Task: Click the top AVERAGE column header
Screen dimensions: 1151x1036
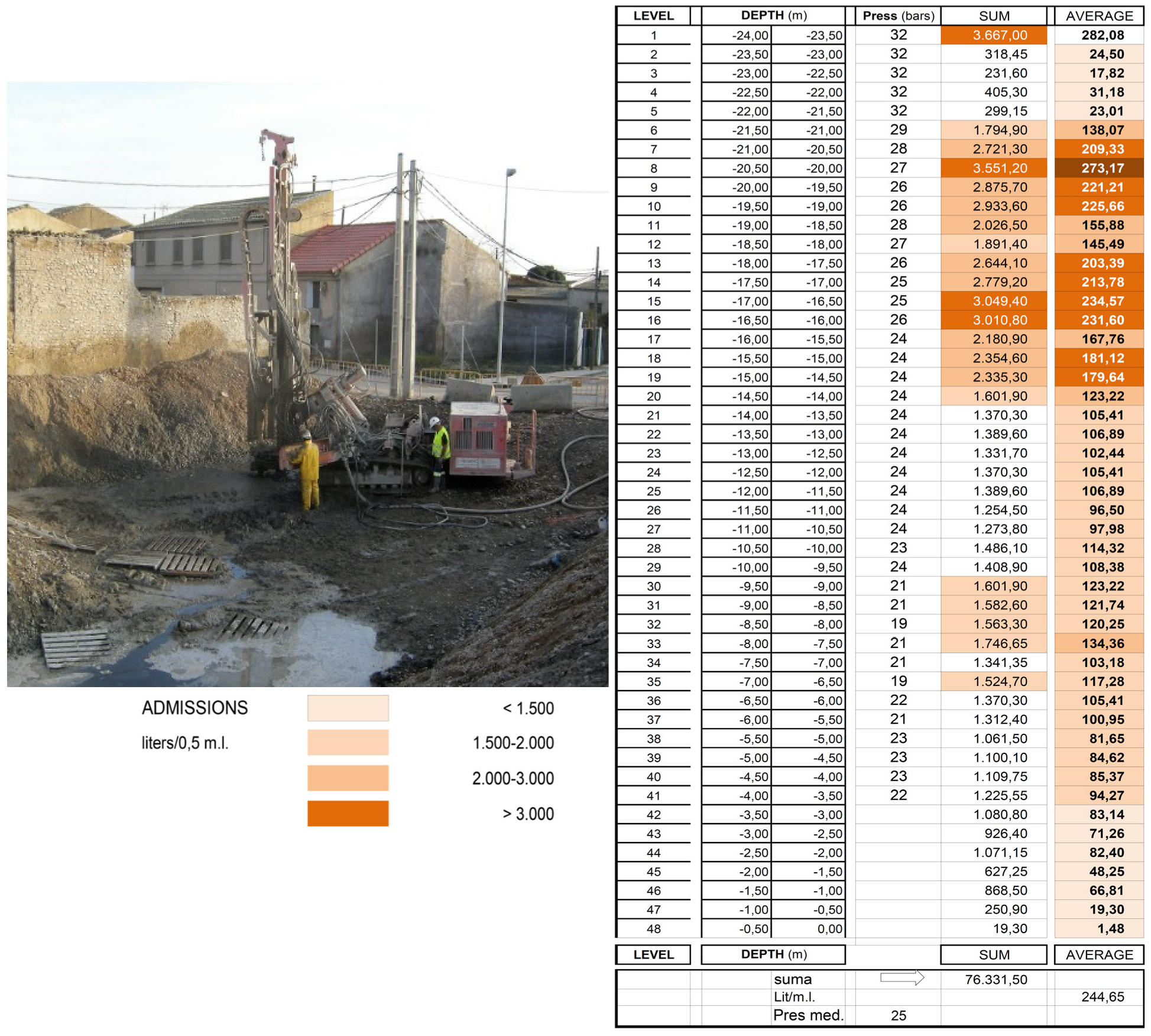Action: pyautogui.click(x=1099, y=16)
